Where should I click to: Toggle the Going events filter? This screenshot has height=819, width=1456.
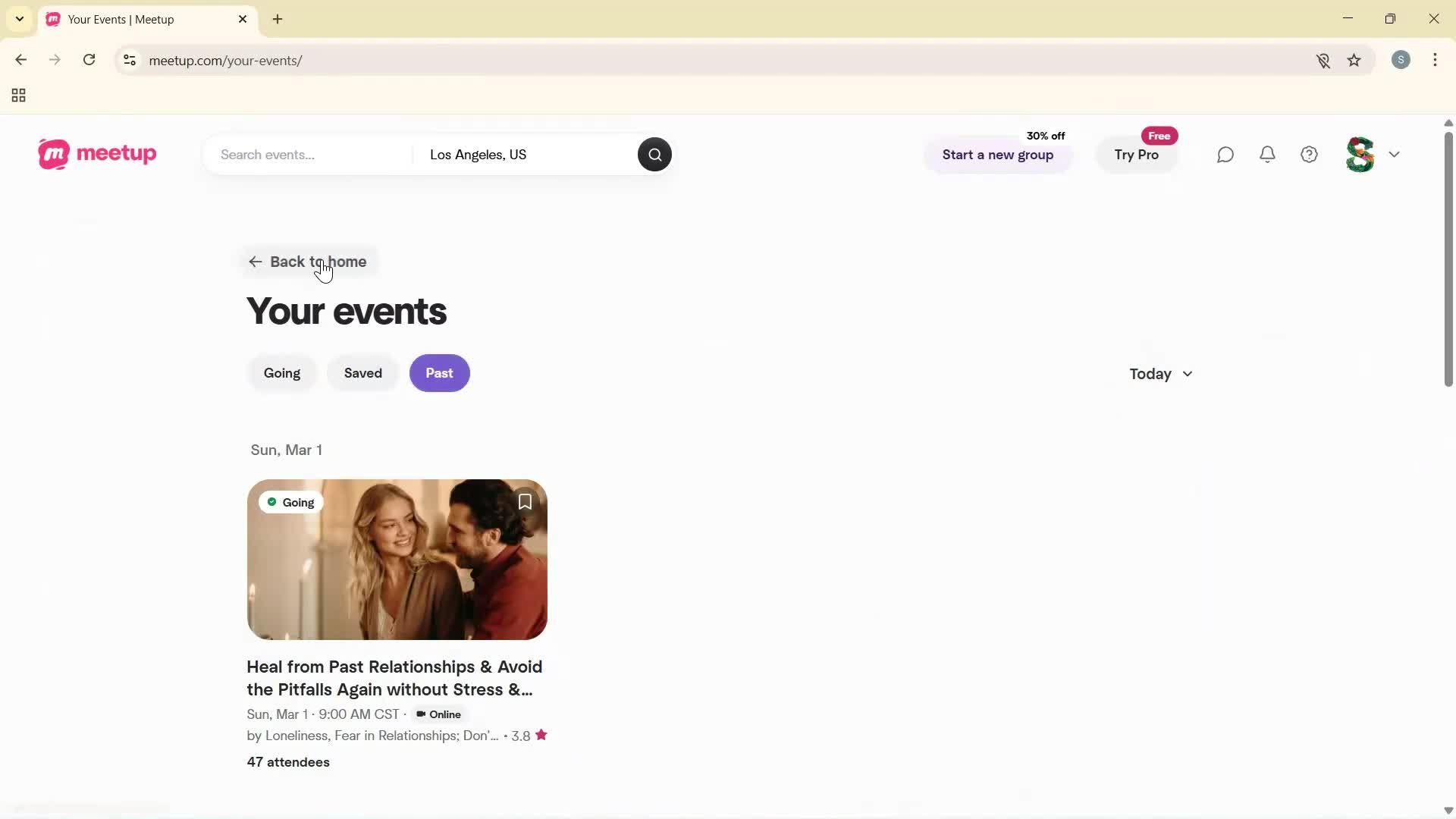[x=281, y=372]
